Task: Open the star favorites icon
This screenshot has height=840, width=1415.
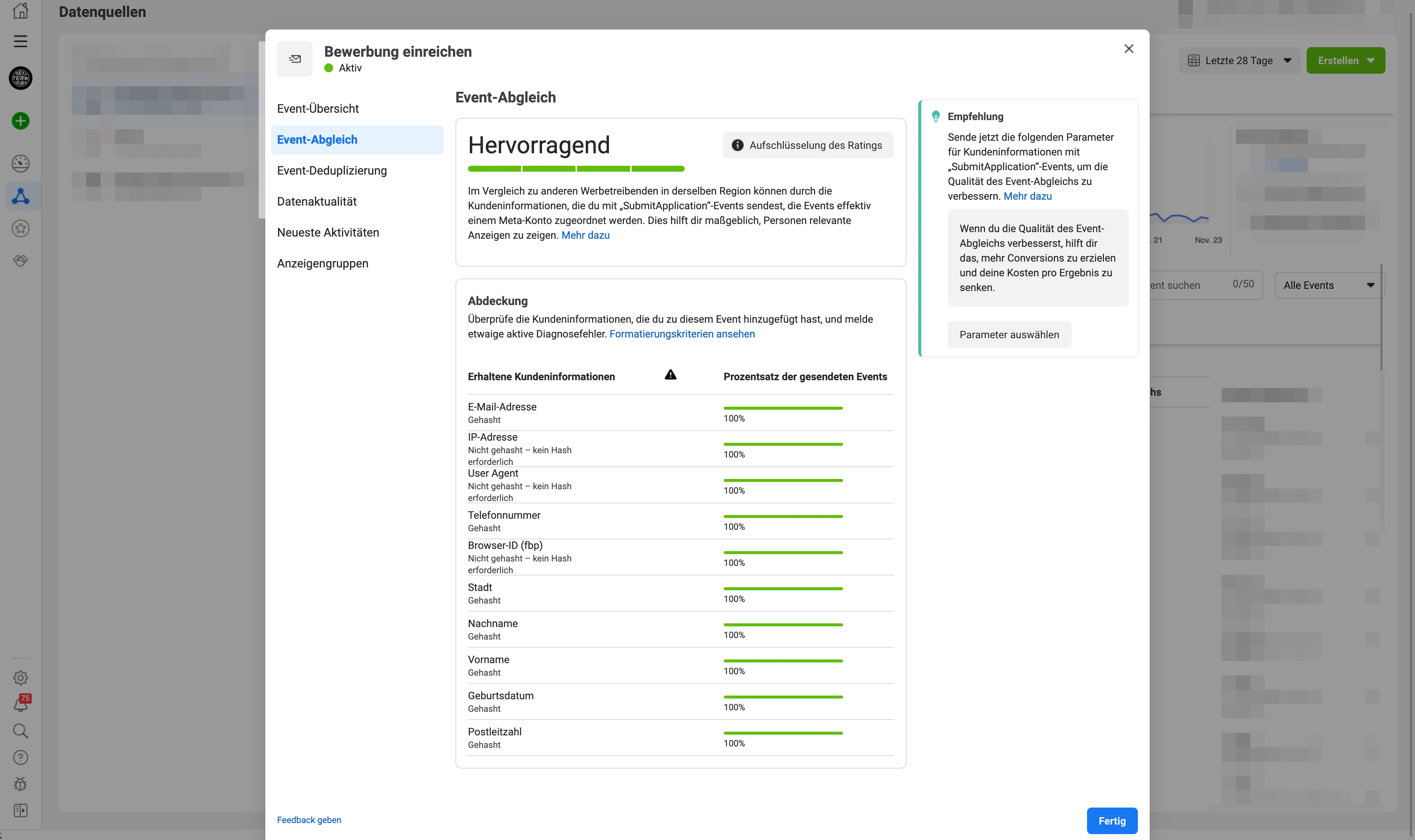Action: pos(20,229)
